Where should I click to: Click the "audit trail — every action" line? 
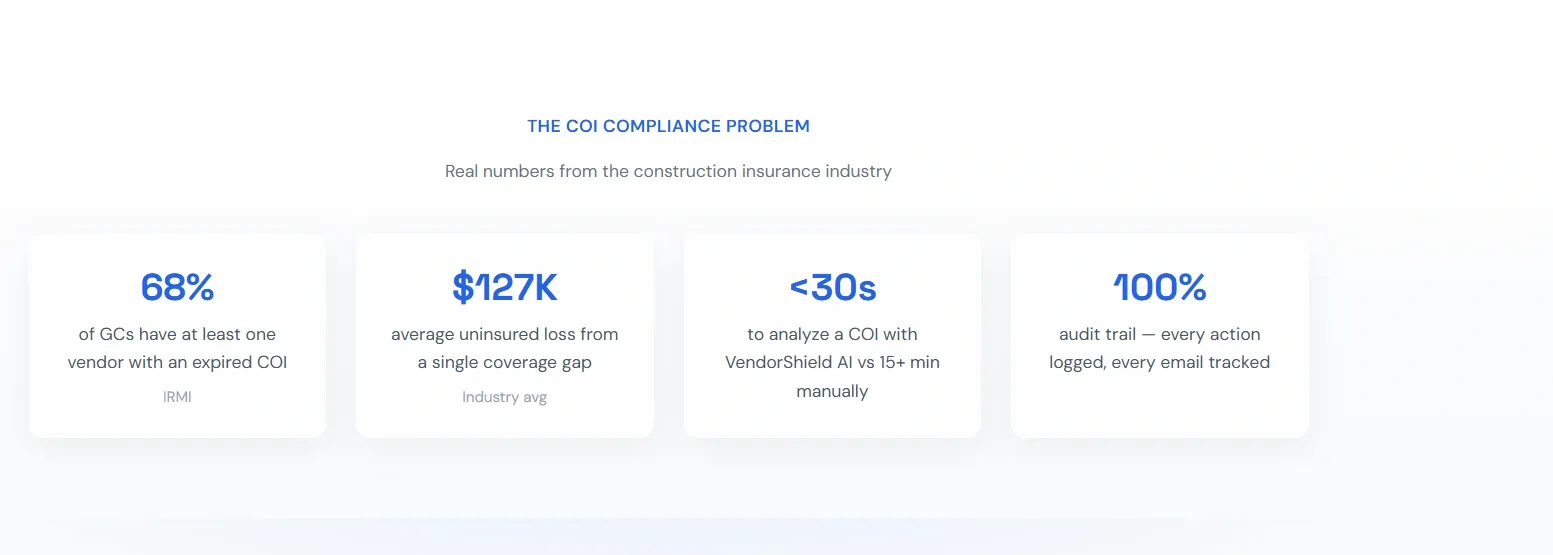[1159, 334]
